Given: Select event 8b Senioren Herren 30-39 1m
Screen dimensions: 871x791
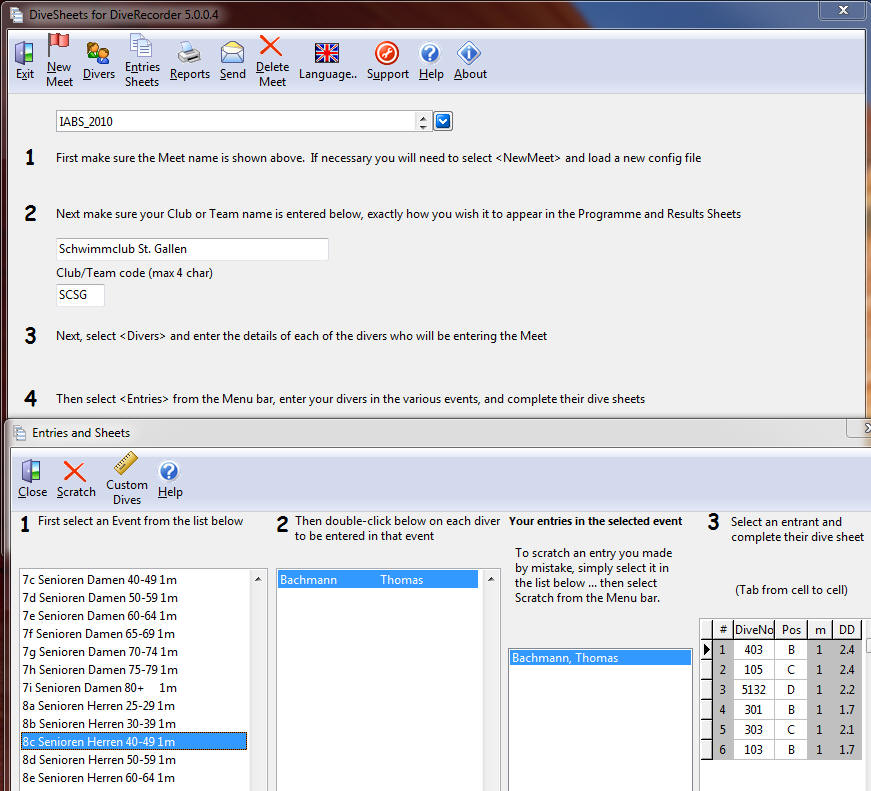Looking at the screenshot, I should point(134,724).
